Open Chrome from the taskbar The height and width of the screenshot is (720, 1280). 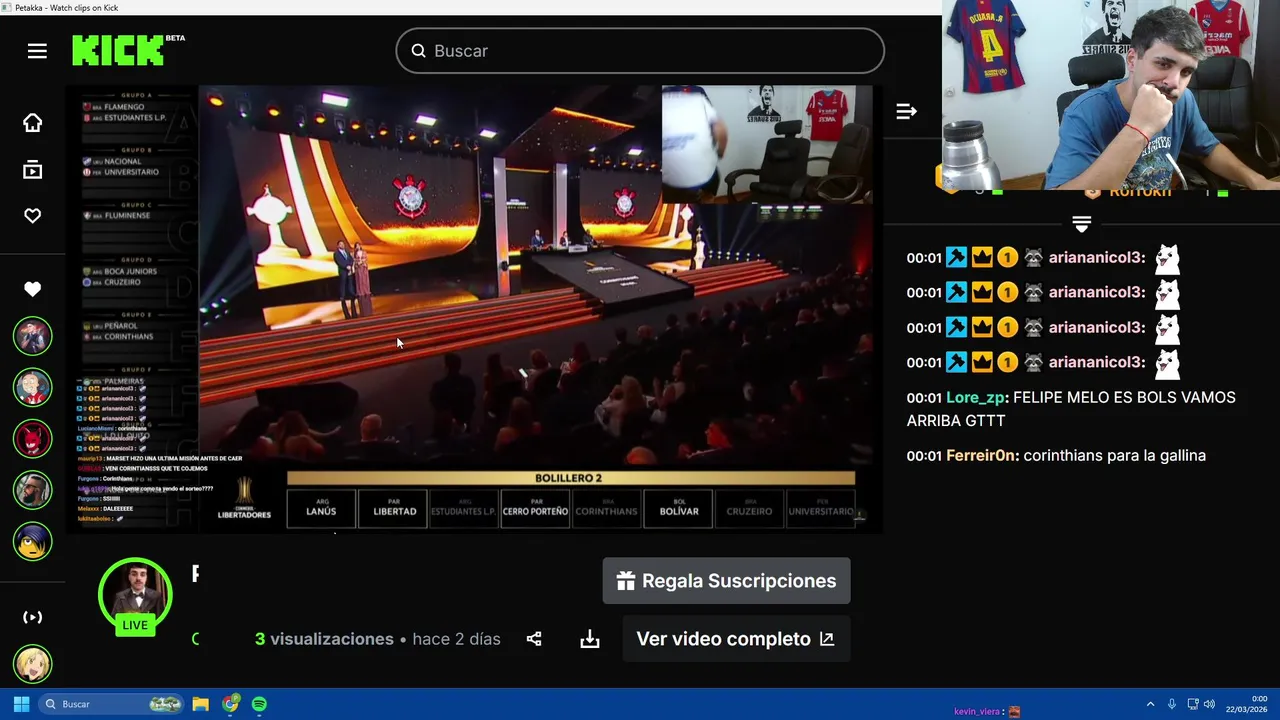coord(231,704)
